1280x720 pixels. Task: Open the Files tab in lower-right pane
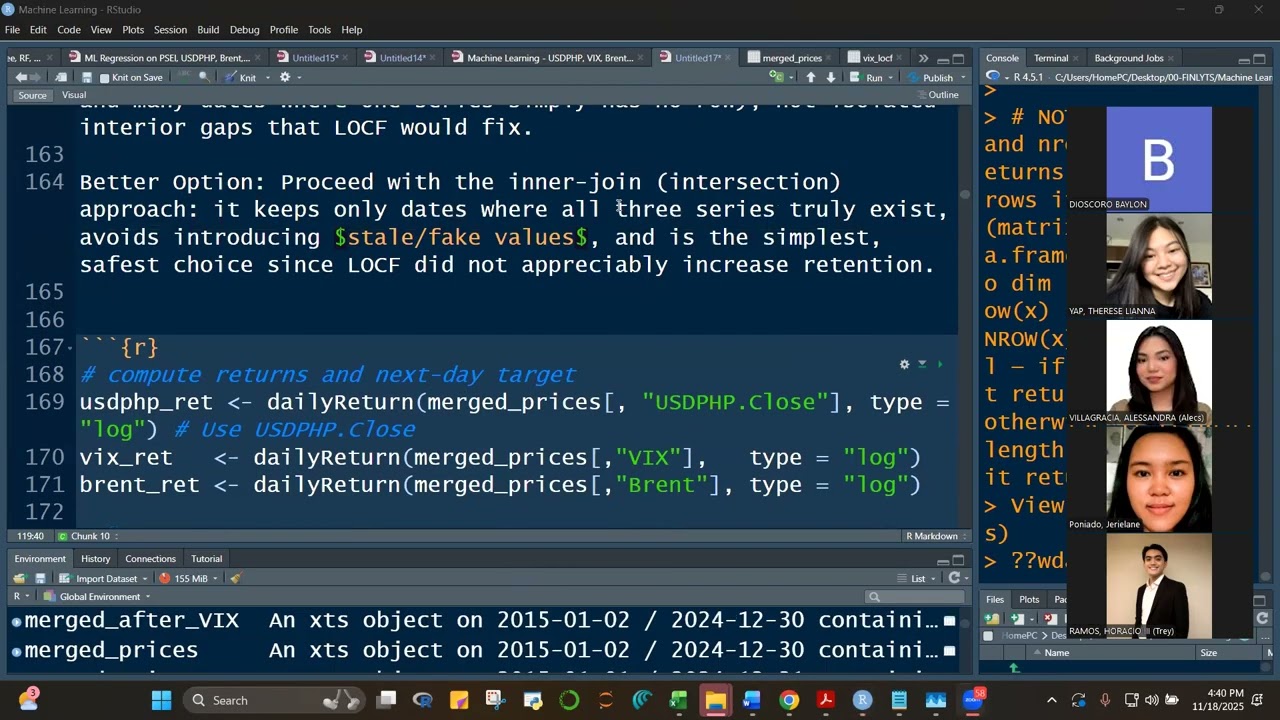click(x=995, y=599)
